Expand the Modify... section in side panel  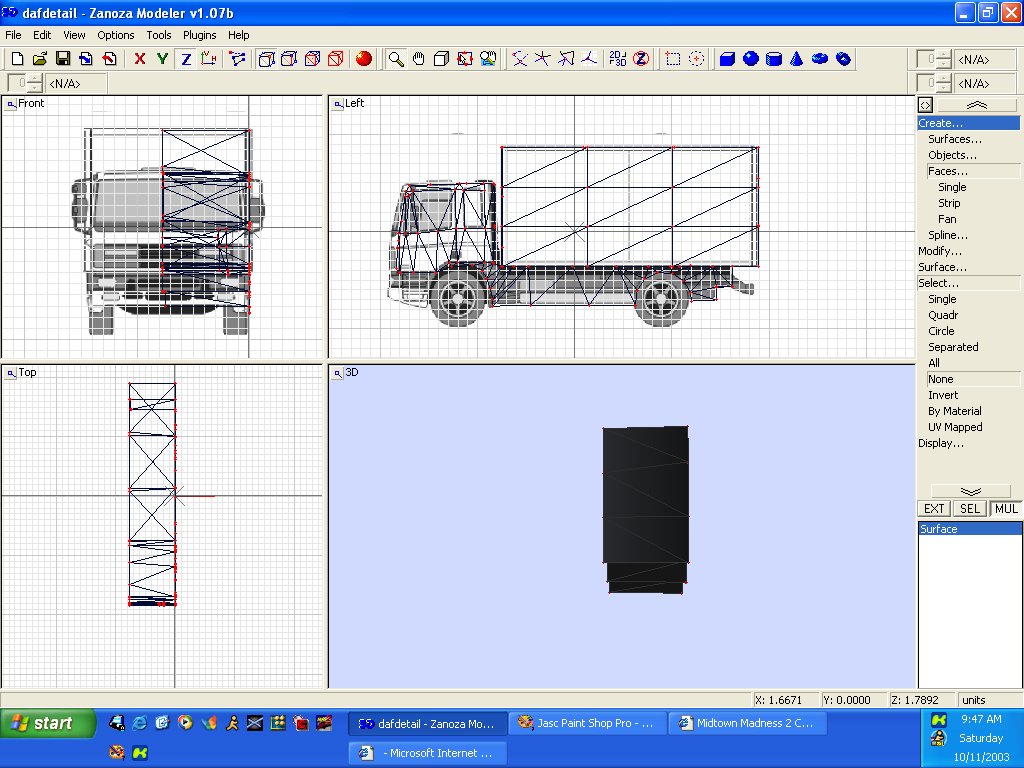tap(940, 251)
